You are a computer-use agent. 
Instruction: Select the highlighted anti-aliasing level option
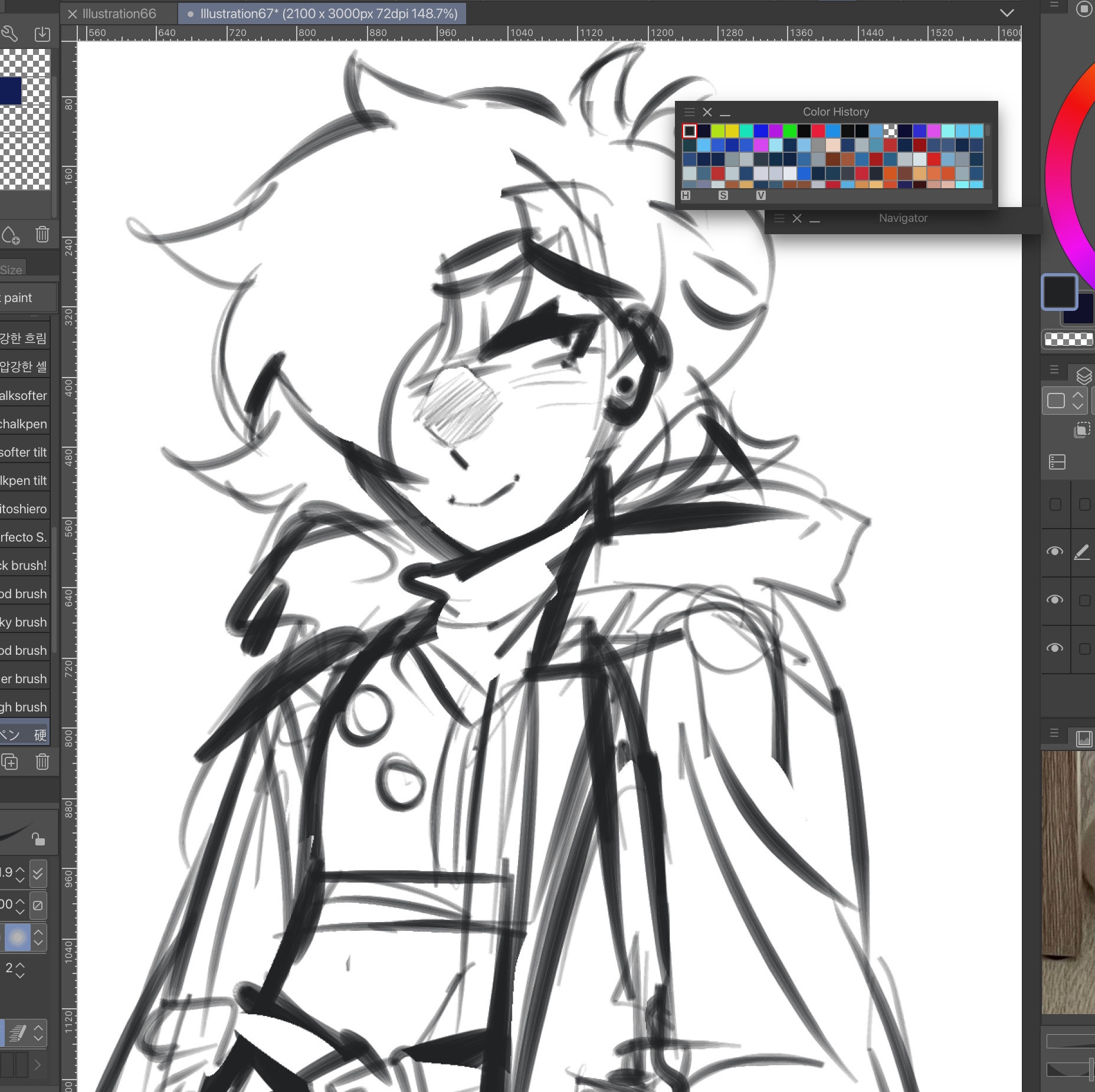point(17,937)
